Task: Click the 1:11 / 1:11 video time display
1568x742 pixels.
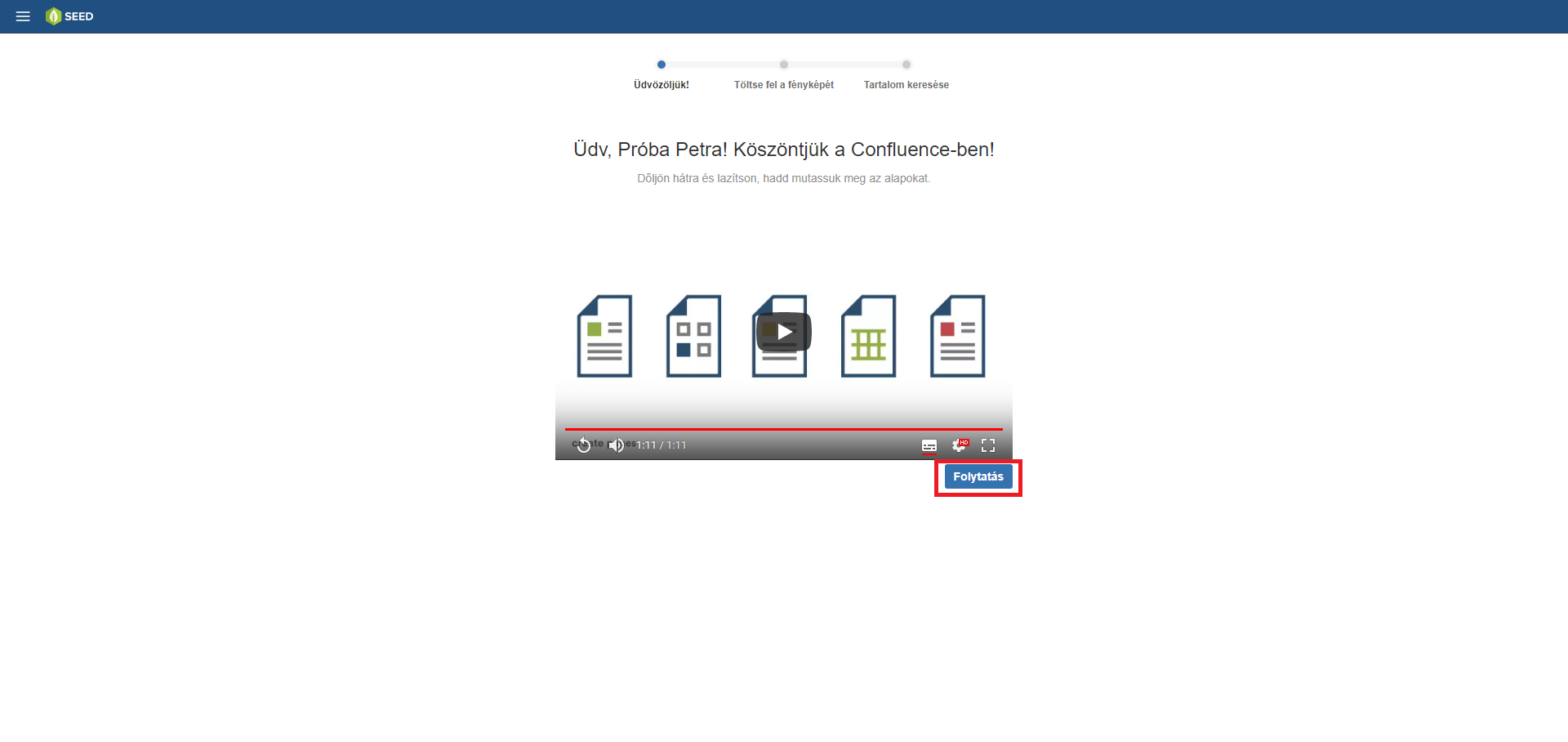Action: [661, 445]
